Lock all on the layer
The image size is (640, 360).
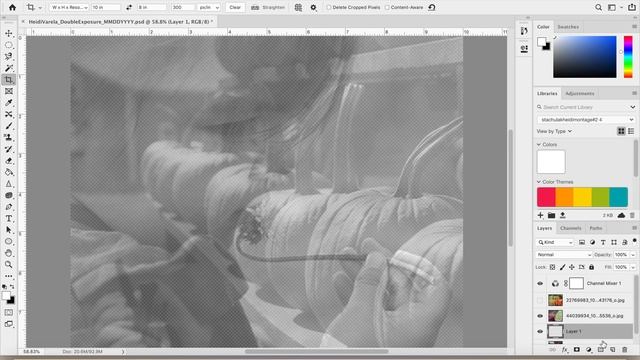pyautogui.click(x=591, y=267)
